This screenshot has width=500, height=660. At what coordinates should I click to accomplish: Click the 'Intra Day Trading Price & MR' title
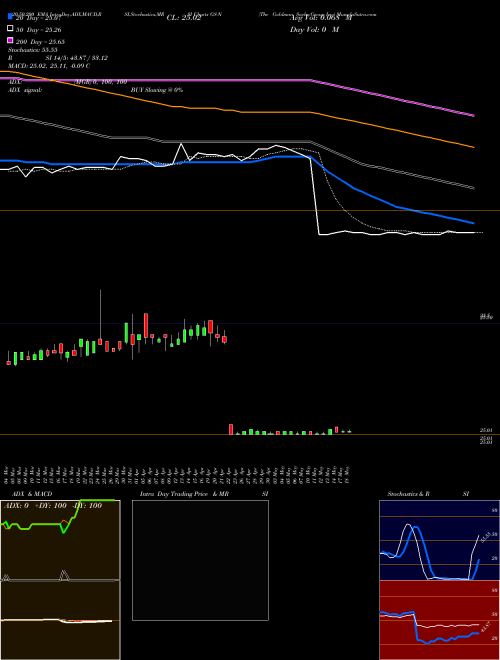pos(184,494)
